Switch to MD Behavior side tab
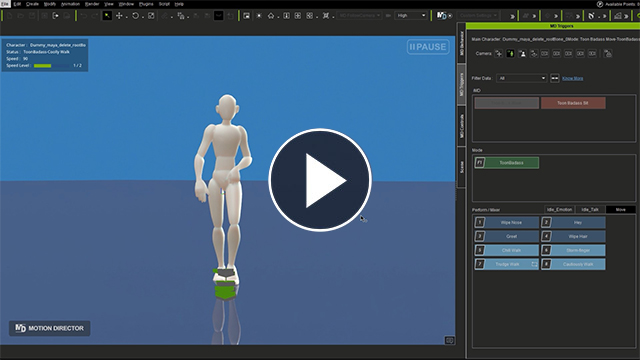The image size is (640, 360). click(462, 43)
